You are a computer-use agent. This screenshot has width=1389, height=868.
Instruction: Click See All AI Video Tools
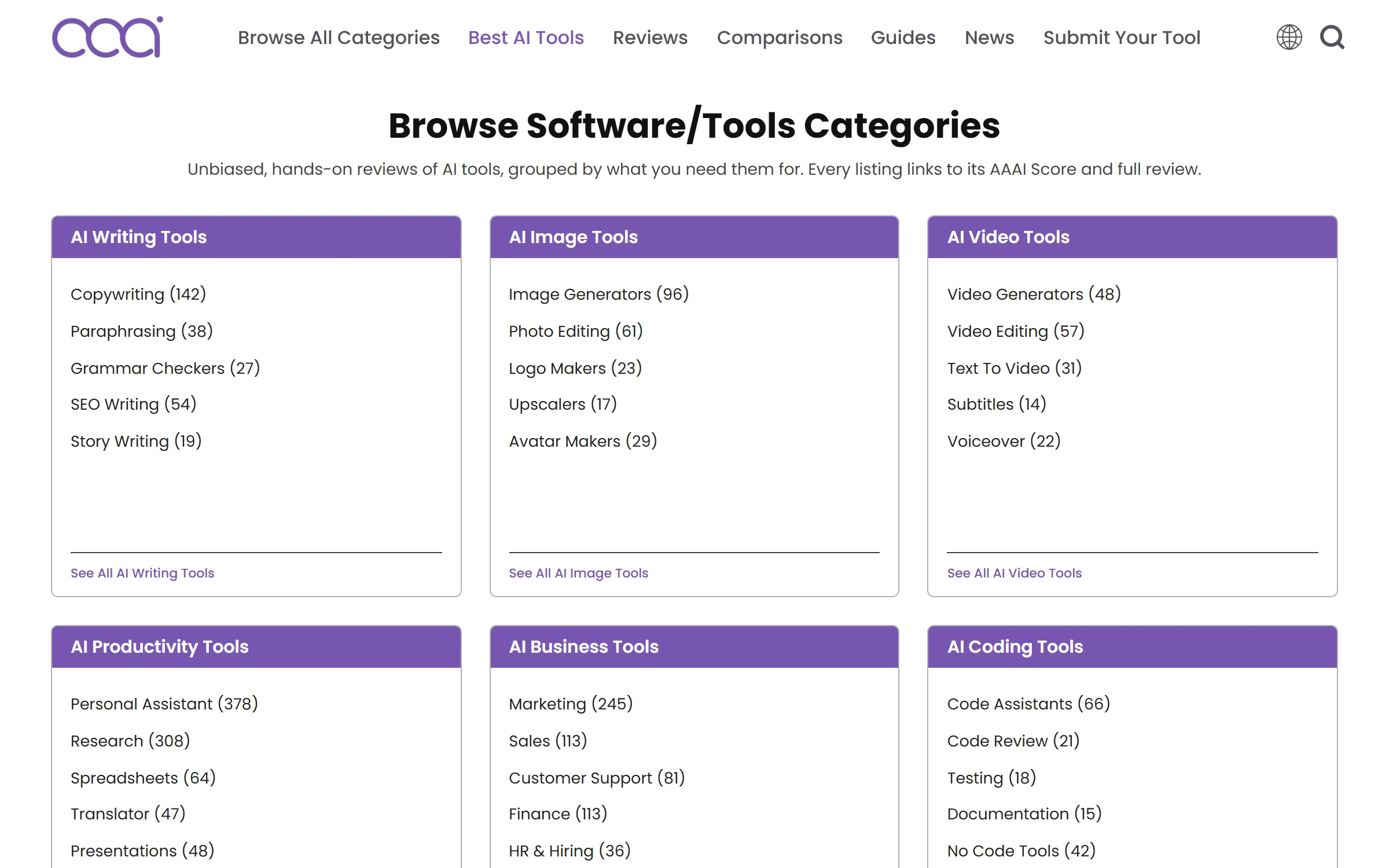tap(1014, 573)
